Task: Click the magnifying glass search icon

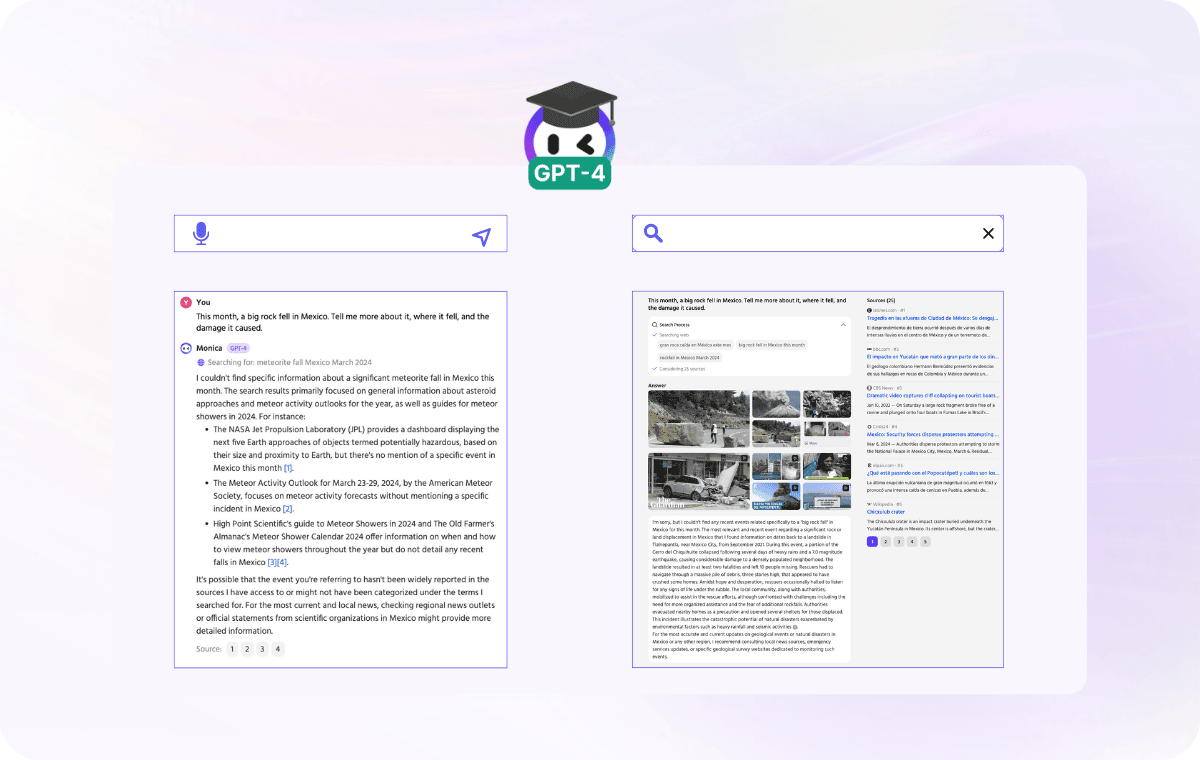Action: [x=653, y=233]
